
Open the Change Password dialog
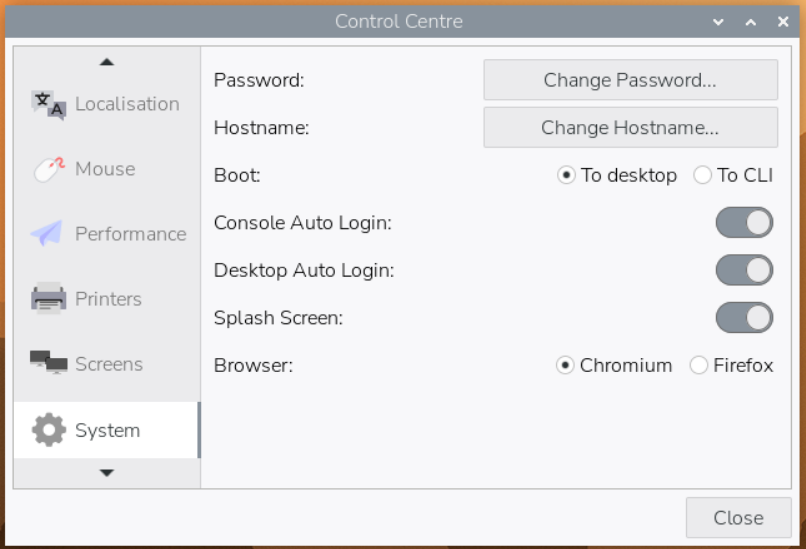[x=630, y=80]
